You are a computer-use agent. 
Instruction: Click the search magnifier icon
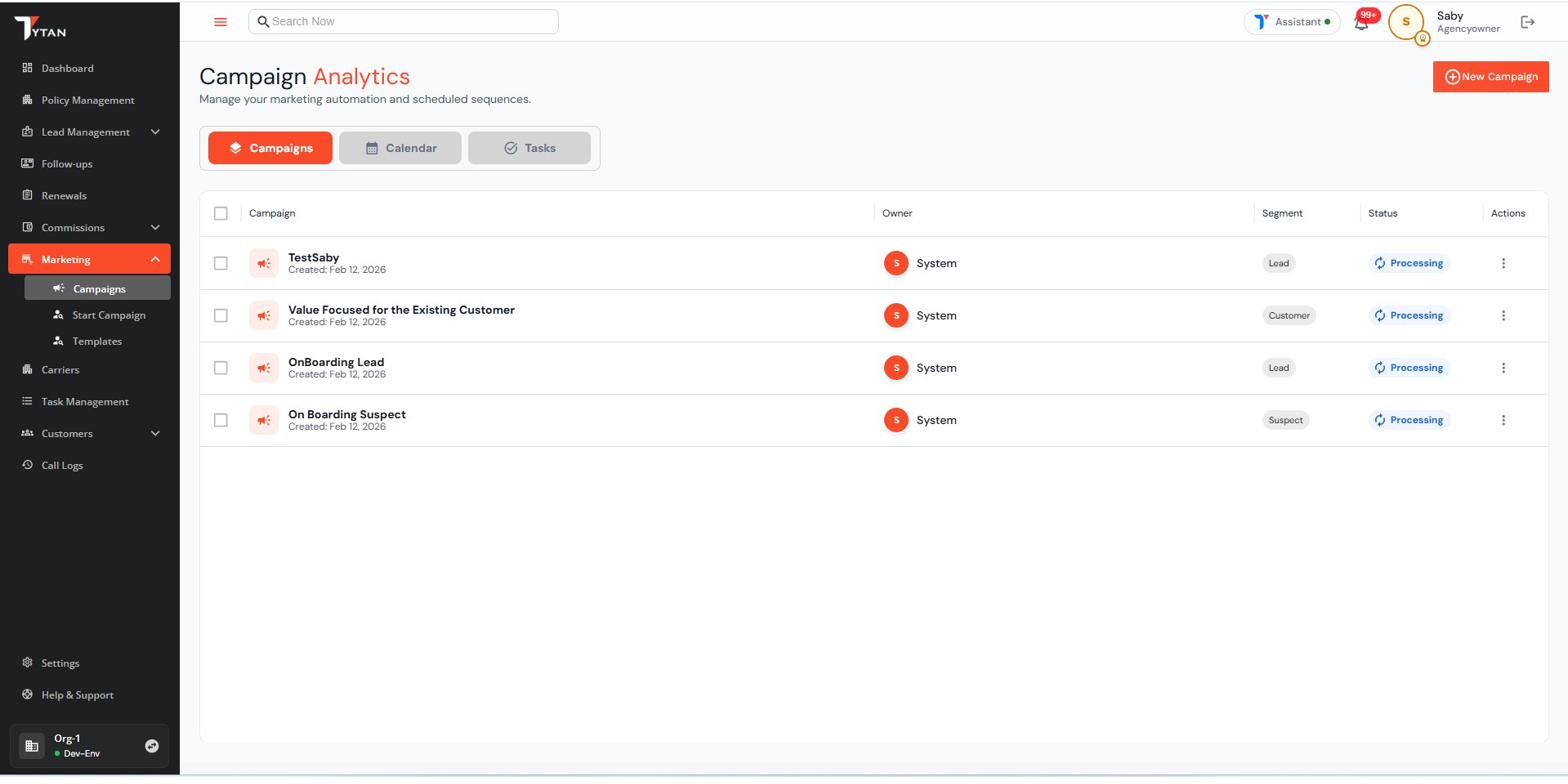pyautogui.click(x=263, y=21)
